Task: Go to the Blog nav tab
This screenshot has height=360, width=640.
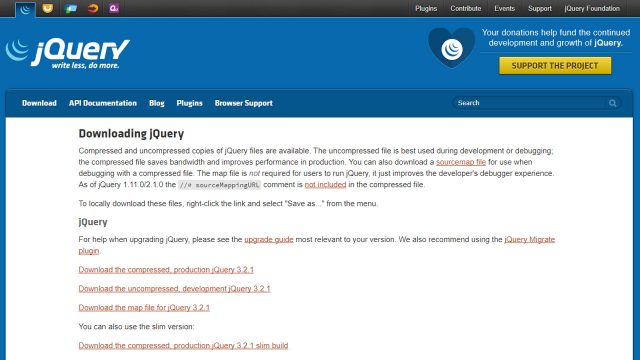Action: 157,103
